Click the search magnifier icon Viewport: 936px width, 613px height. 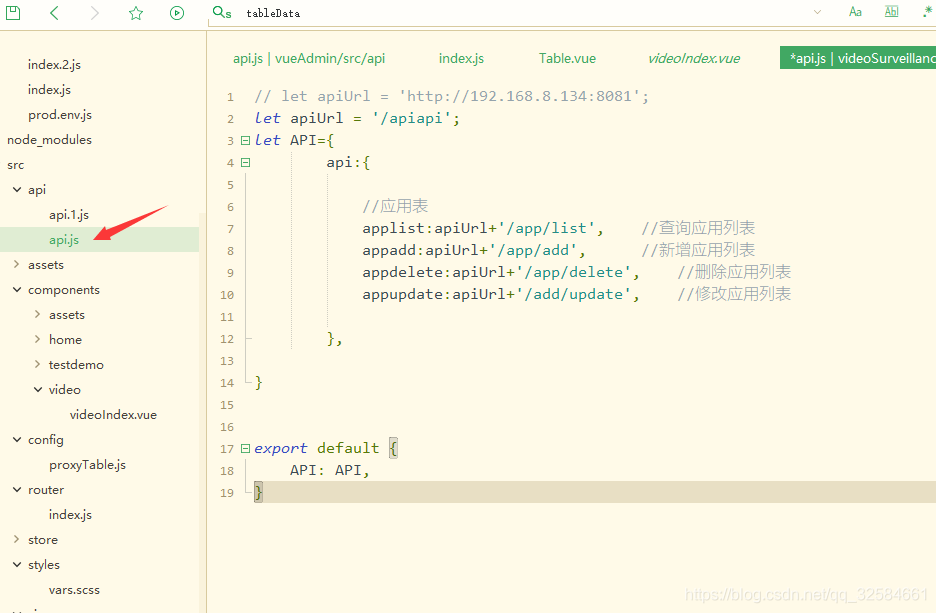(221, 13)
